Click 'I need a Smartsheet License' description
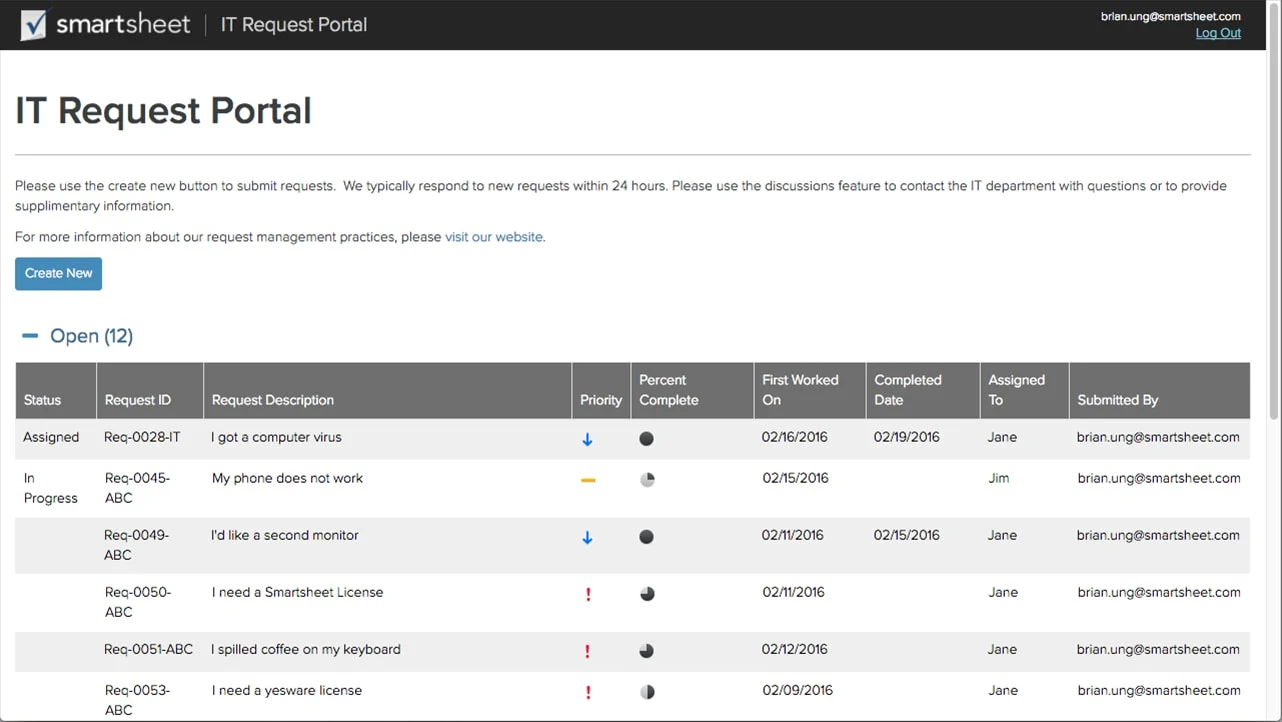 click(x=298, y=592)
